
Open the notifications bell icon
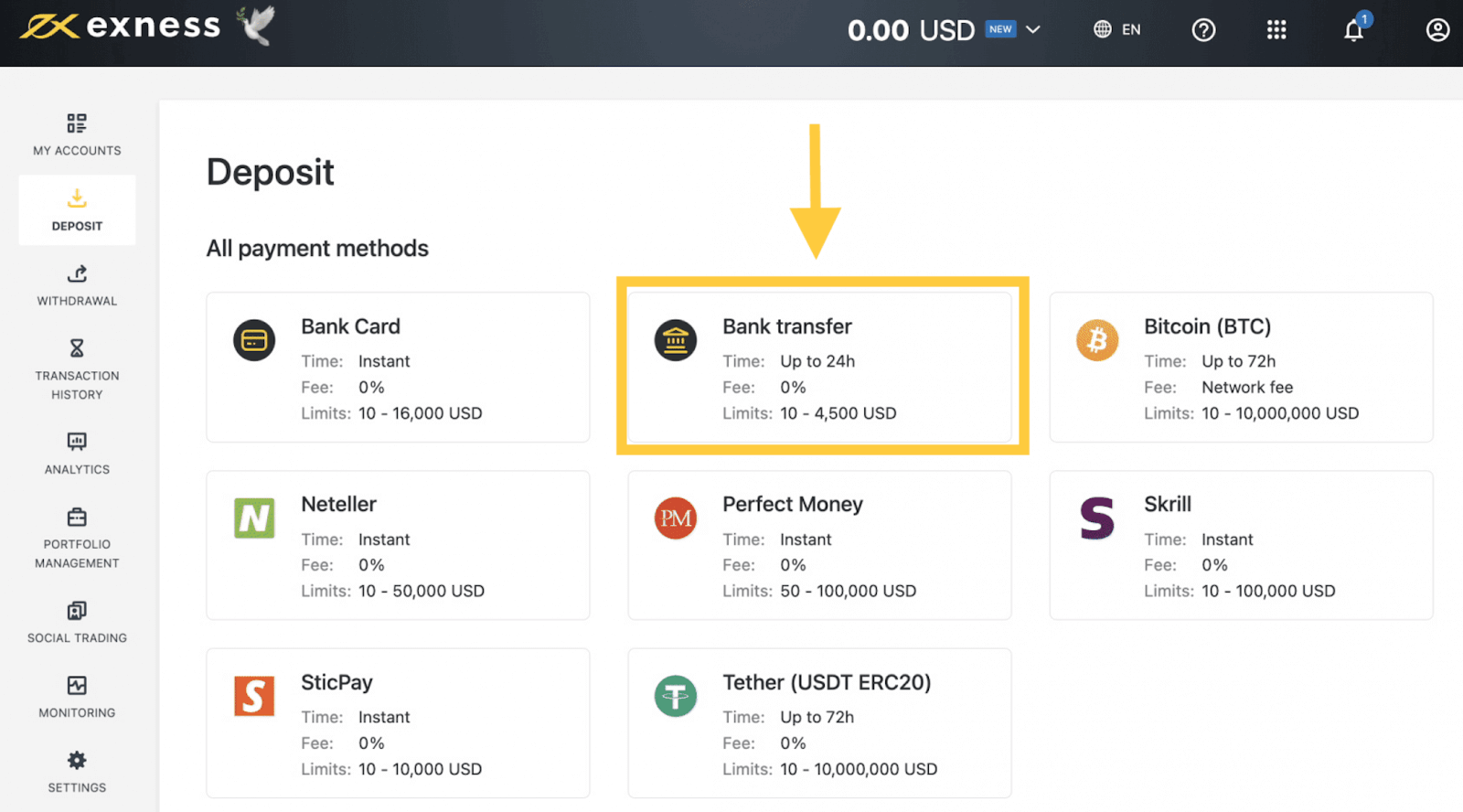(1354, 30)
